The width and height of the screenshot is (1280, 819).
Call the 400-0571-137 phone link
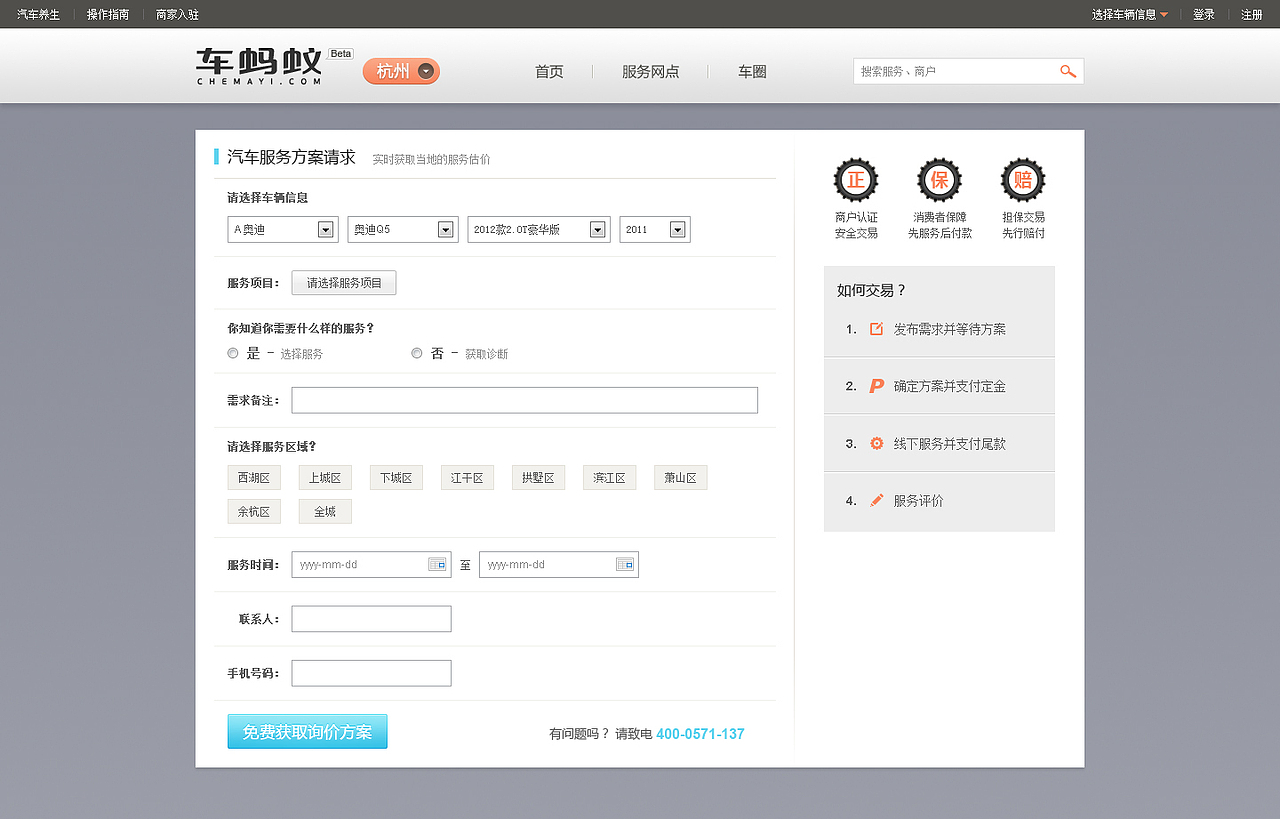pyautogui.click(x=700, y=733)
